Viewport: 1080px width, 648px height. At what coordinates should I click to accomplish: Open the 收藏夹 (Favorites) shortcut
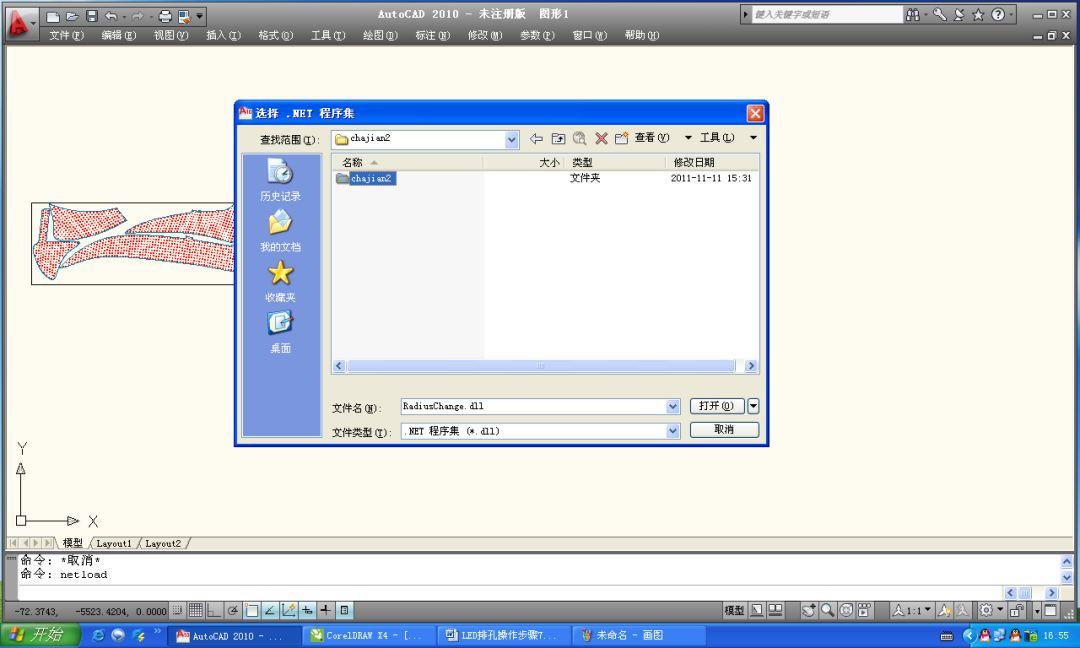click(280, 279)
